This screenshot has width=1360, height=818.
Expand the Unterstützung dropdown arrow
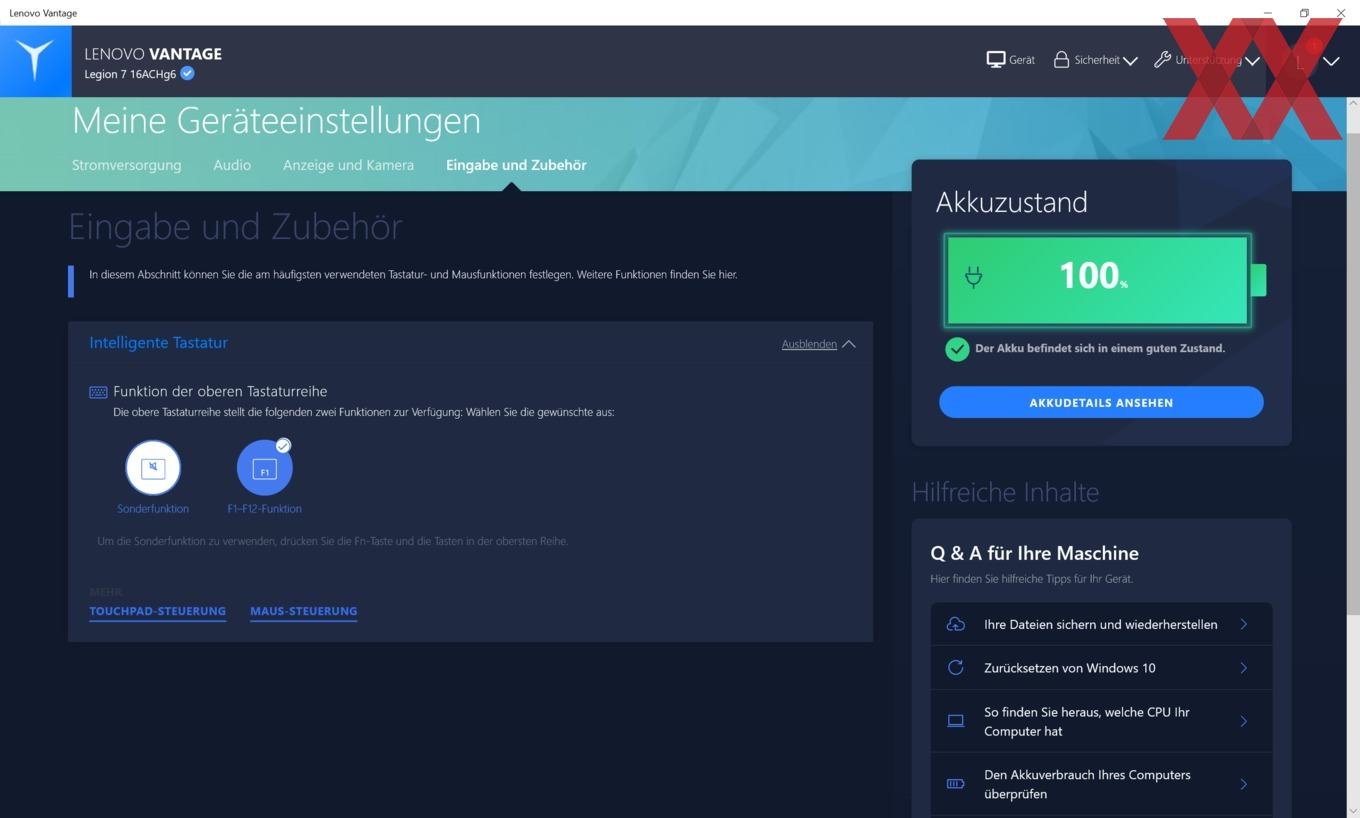1252,61
